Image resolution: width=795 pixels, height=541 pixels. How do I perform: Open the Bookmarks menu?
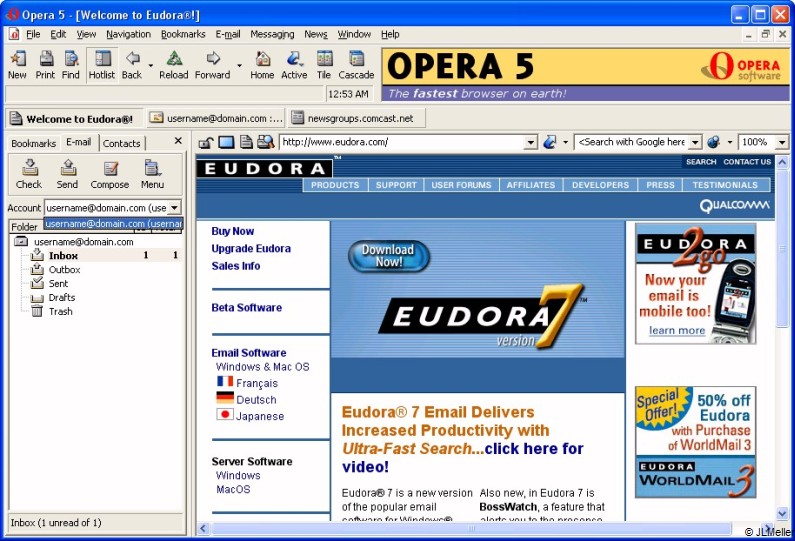tap(183, 34)
